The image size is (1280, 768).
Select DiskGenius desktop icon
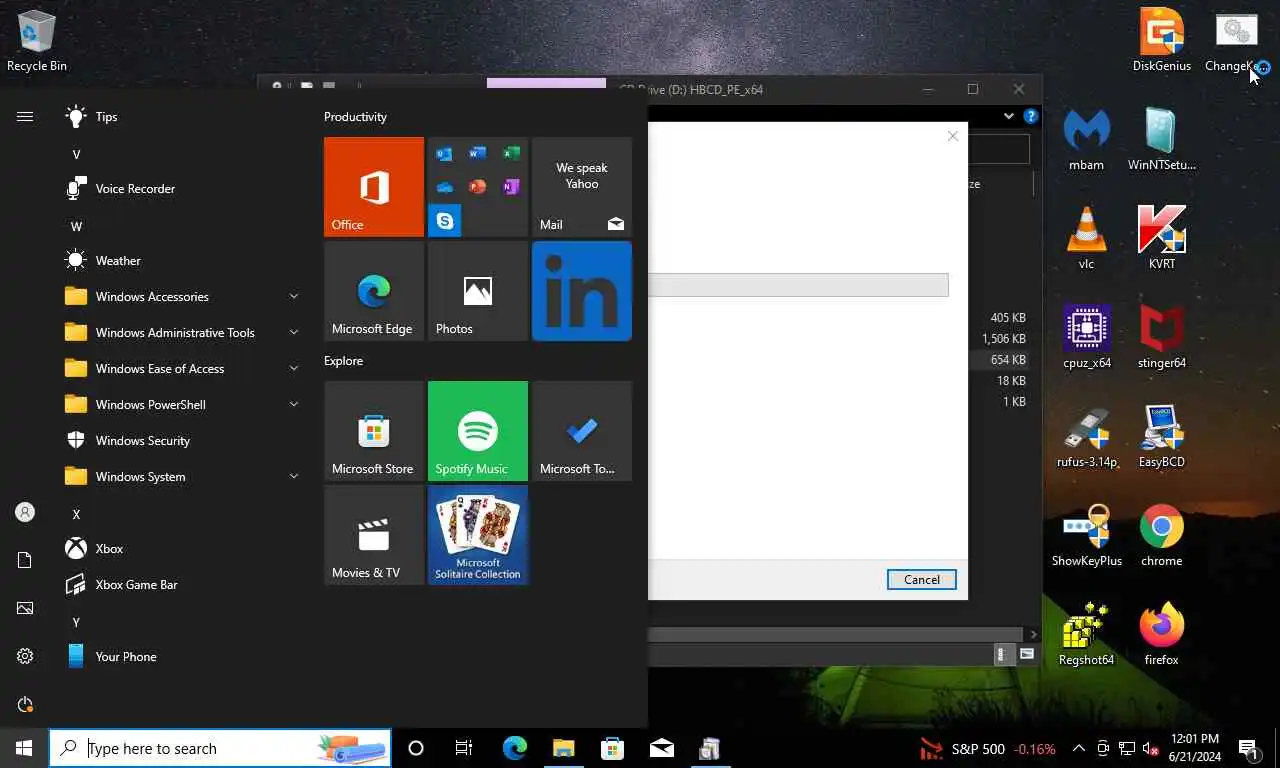coord(1162,40)
